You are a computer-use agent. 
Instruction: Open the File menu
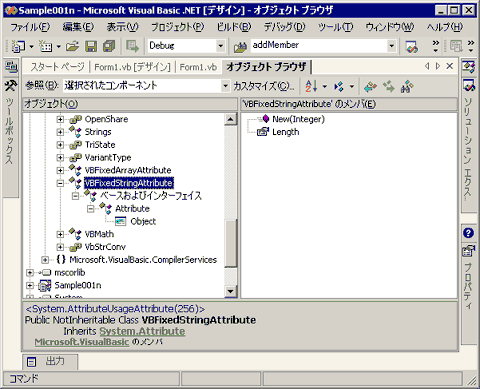(x=30, y=27)
